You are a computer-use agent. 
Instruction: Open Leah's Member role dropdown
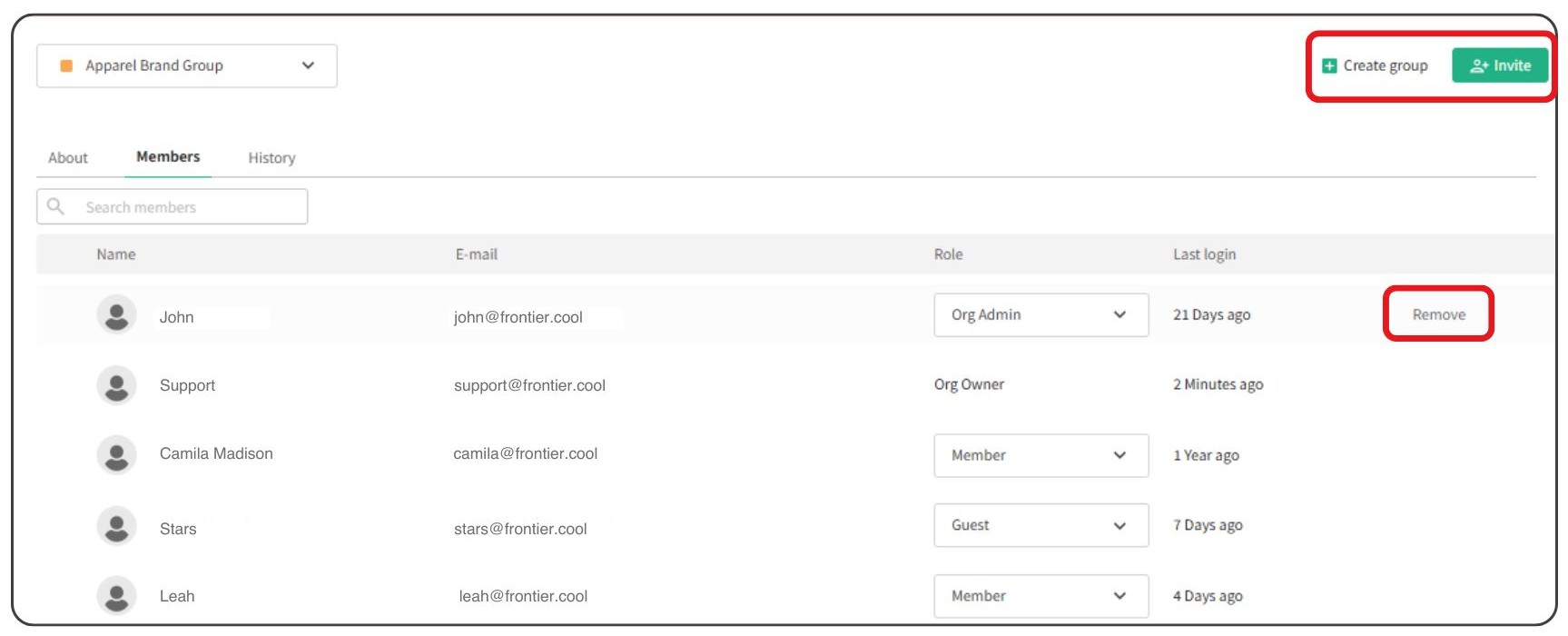(x=1040, y=596)
